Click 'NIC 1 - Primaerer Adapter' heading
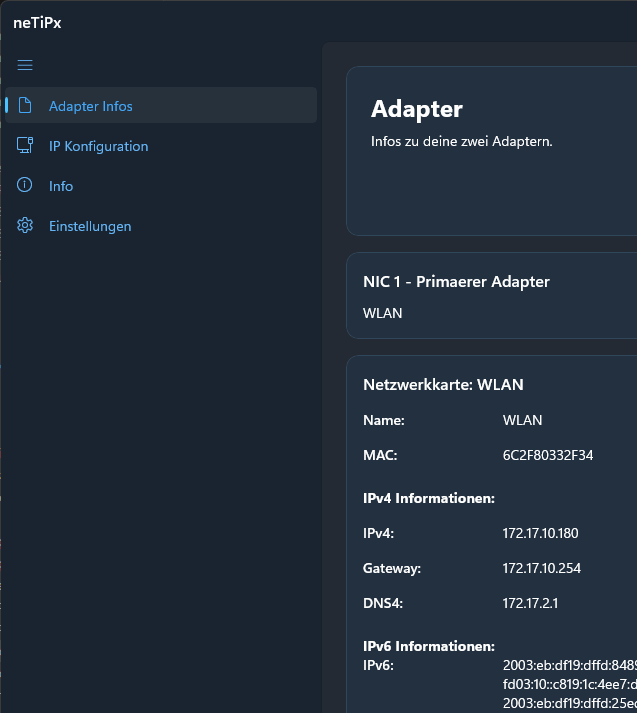 point(456,282)
